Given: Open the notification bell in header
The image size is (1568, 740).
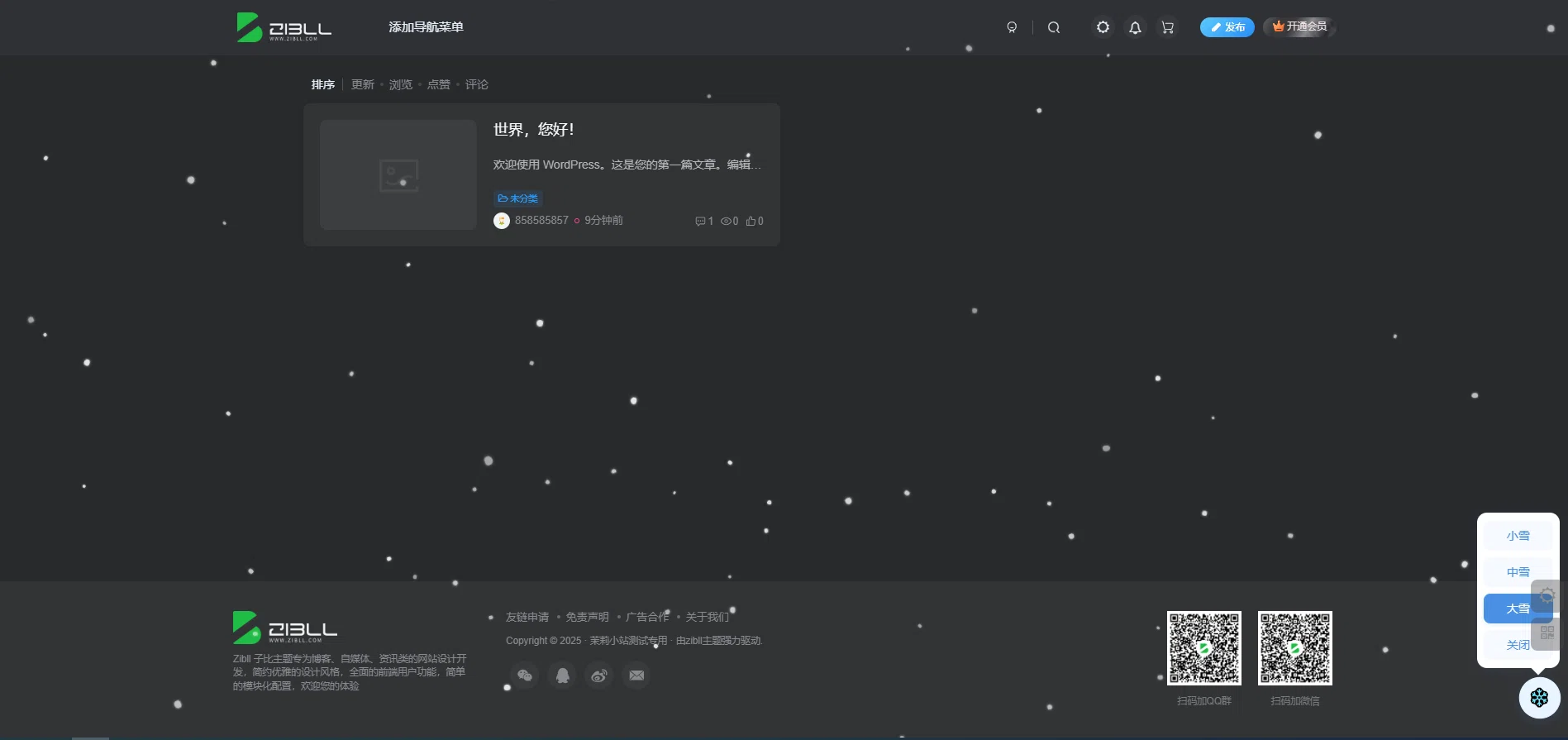Looking at the screenshot, I should coord(1135,27).
